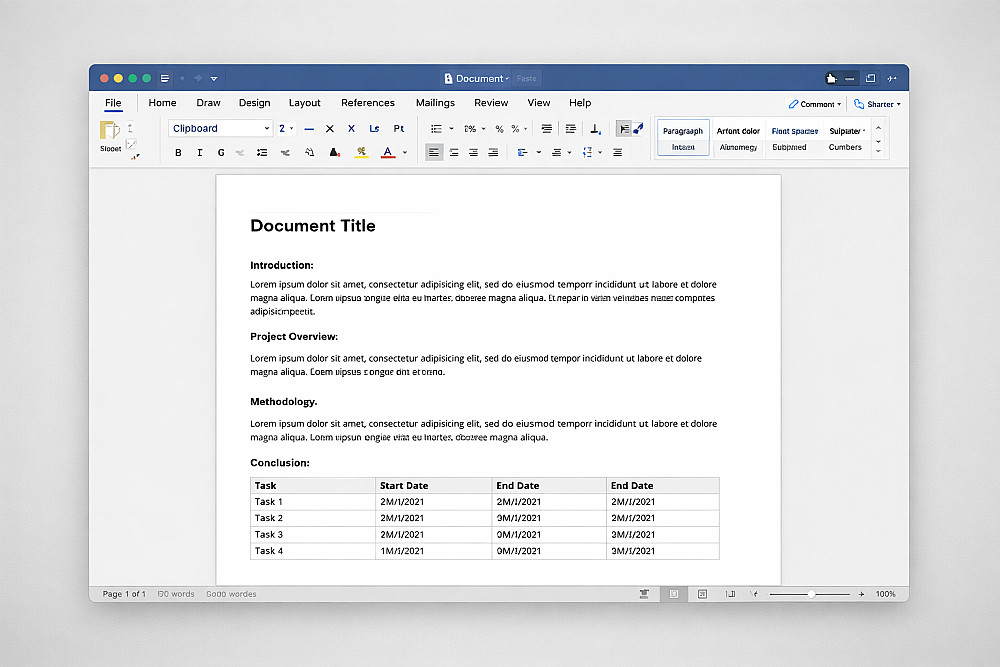Viewport: 1000px width, 667px height.
Task: Click the format painter brush icon
Action: (x=135, y=156)
